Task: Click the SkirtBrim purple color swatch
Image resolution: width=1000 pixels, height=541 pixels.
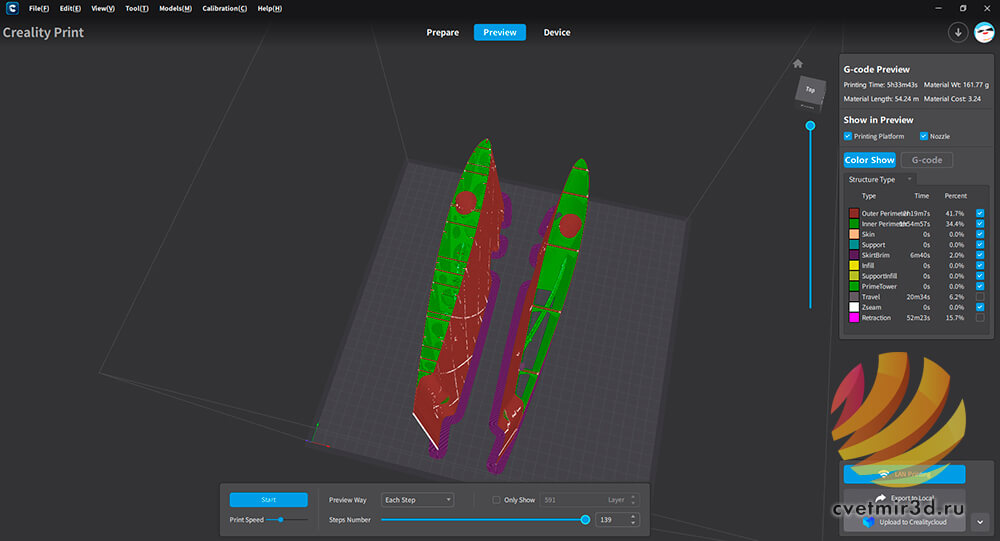Action: tap(854, 255)
